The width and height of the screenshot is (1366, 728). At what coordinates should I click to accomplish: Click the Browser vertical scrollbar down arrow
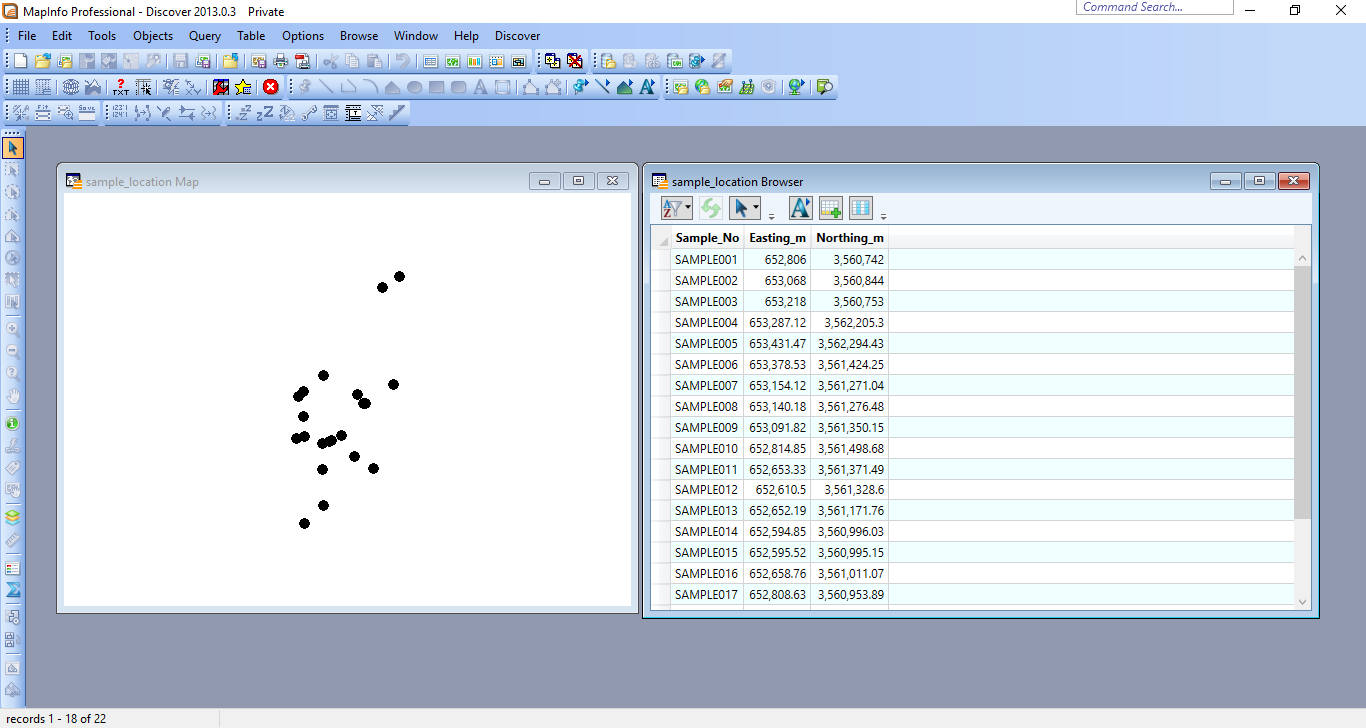(x=1301, y=600)
